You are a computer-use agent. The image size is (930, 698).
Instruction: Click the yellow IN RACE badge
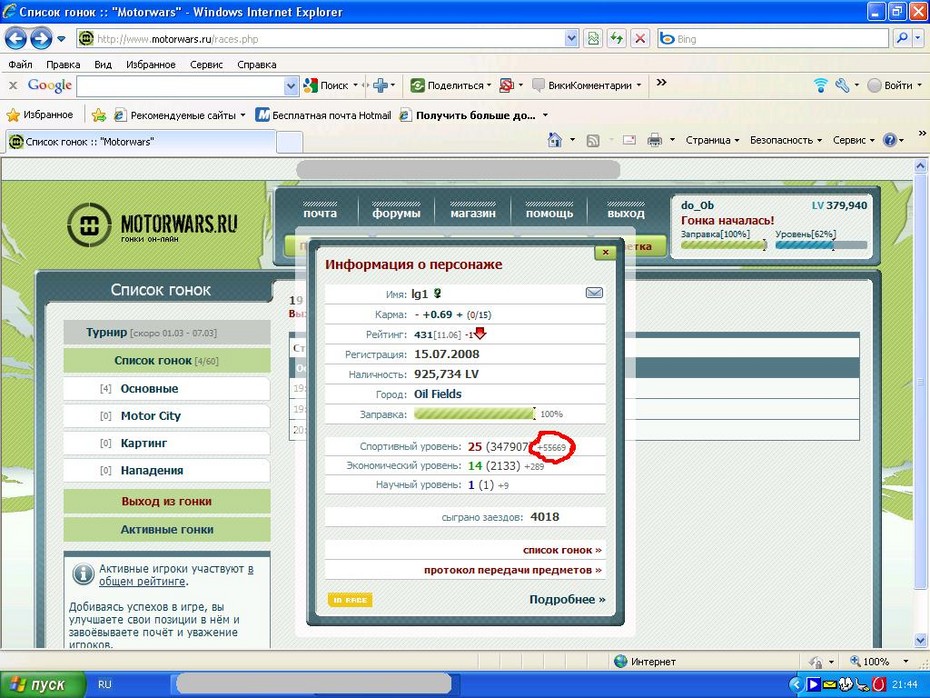(x=350, y=600)
